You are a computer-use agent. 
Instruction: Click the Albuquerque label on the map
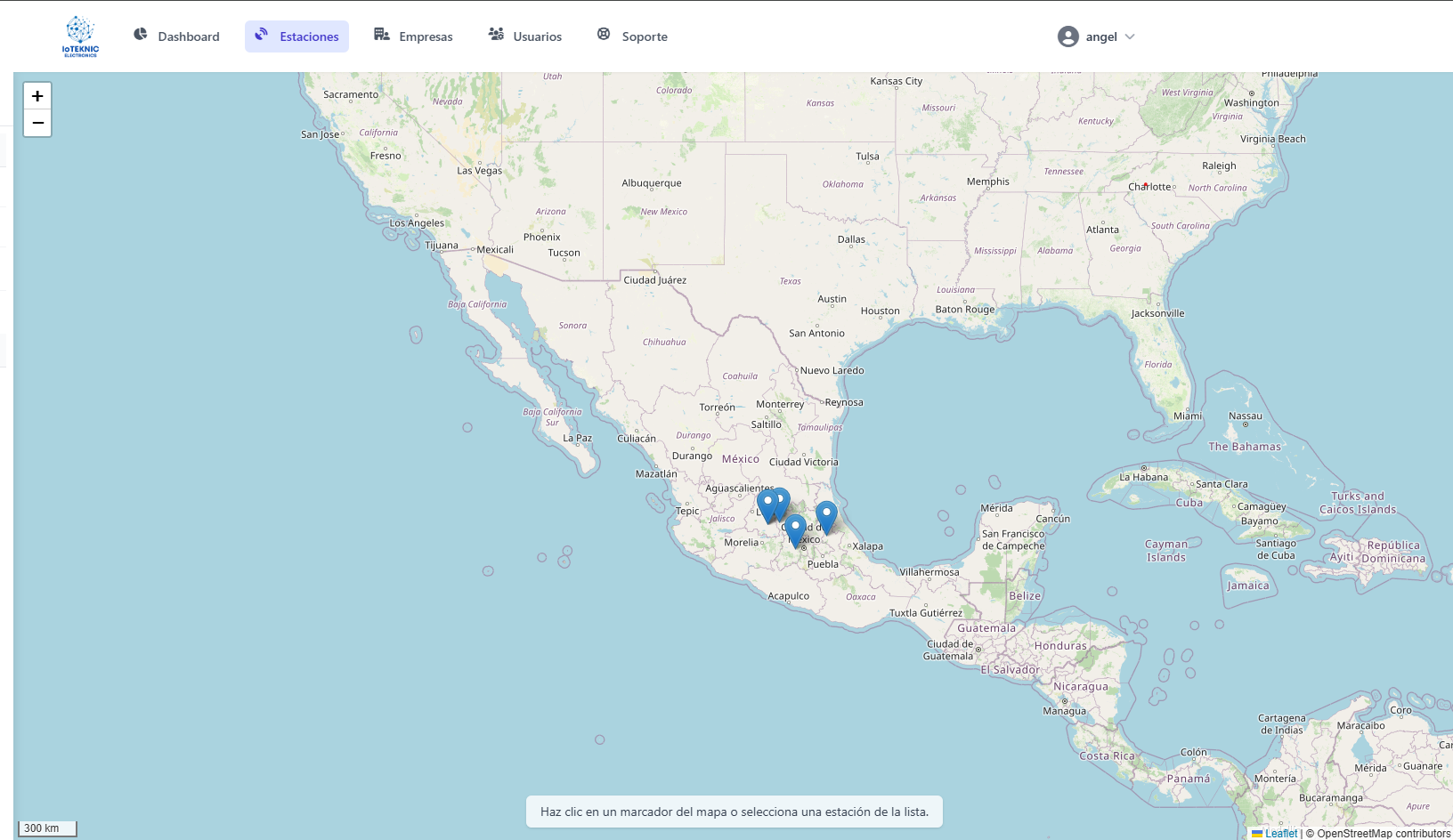coord(652,183)
